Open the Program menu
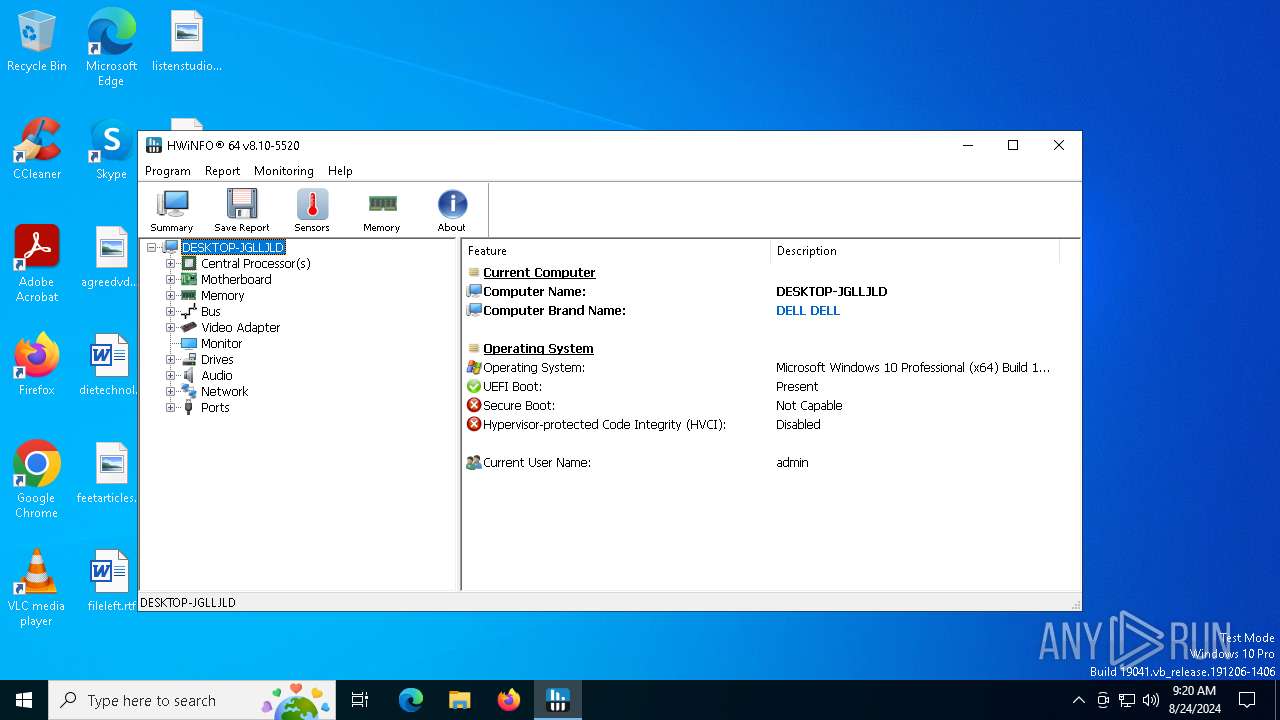 click(x=168, y=171)
